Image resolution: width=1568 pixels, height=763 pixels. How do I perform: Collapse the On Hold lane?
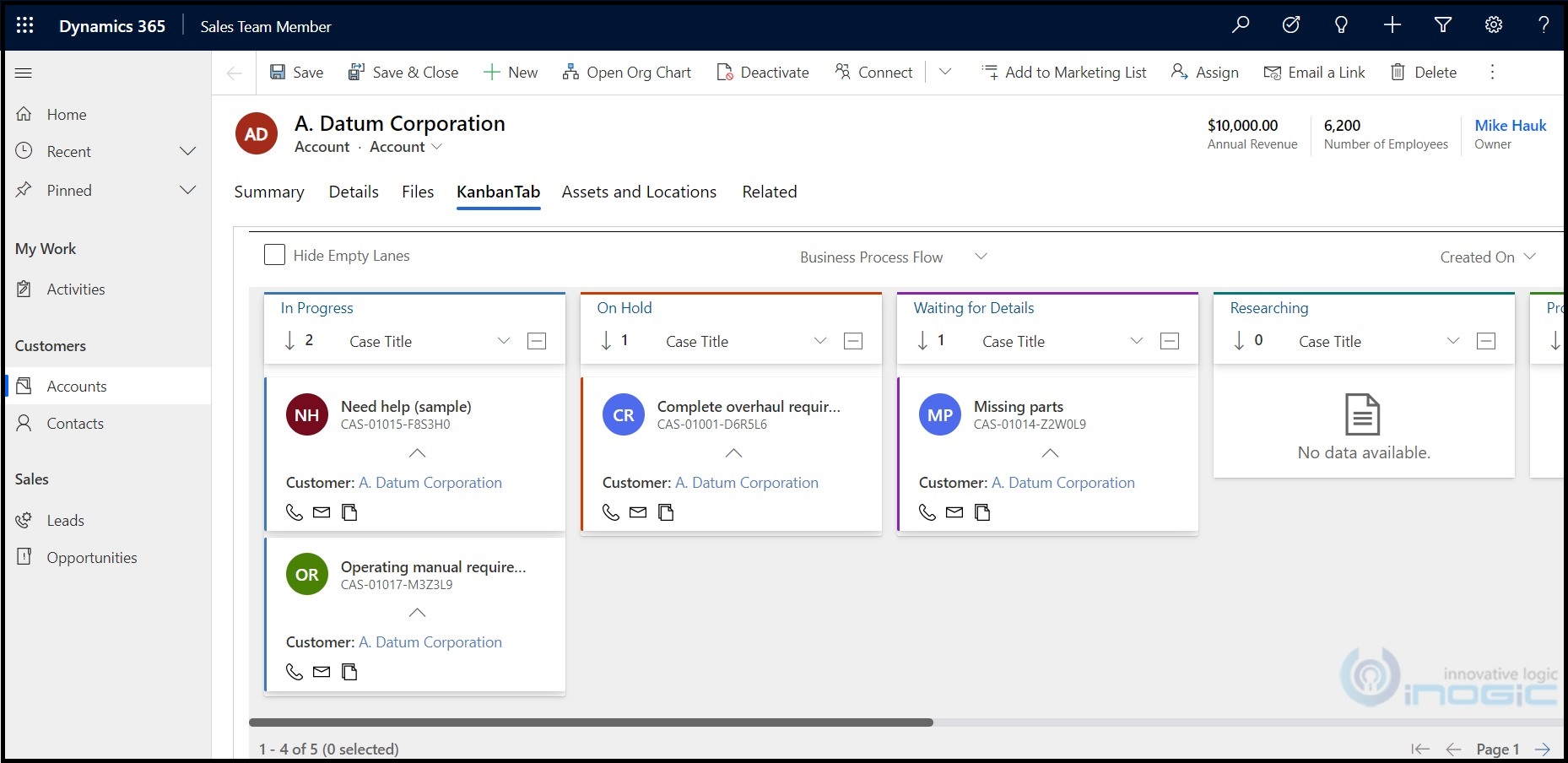click(x=853, y=341)
